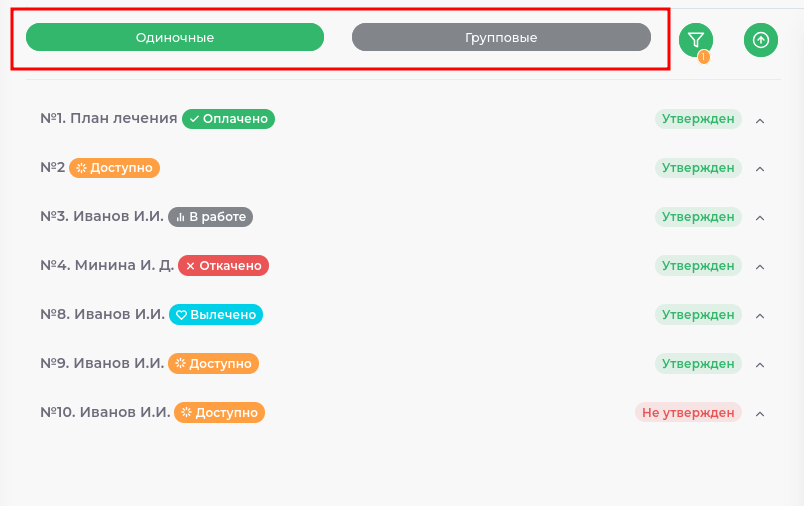Open the №4. Минина И. Д. entry

point(107,265)
